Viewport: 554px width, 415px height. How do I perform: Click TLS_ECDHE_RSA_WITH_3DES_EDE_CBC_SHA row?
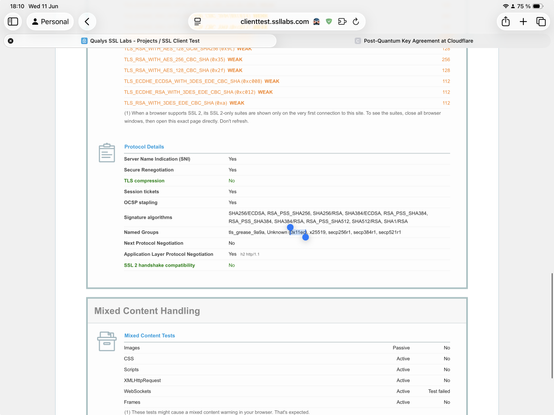pyautogui.click(x=287, y=92)
